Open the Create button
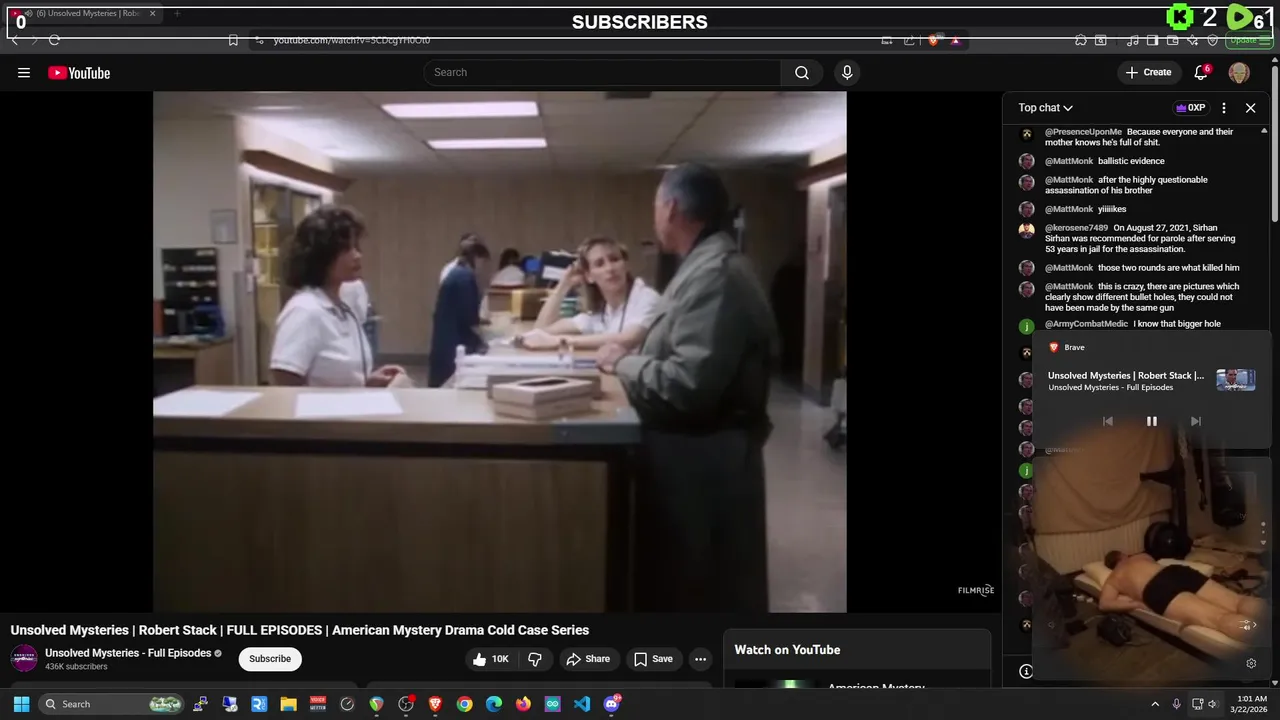 click(1148, 72)
